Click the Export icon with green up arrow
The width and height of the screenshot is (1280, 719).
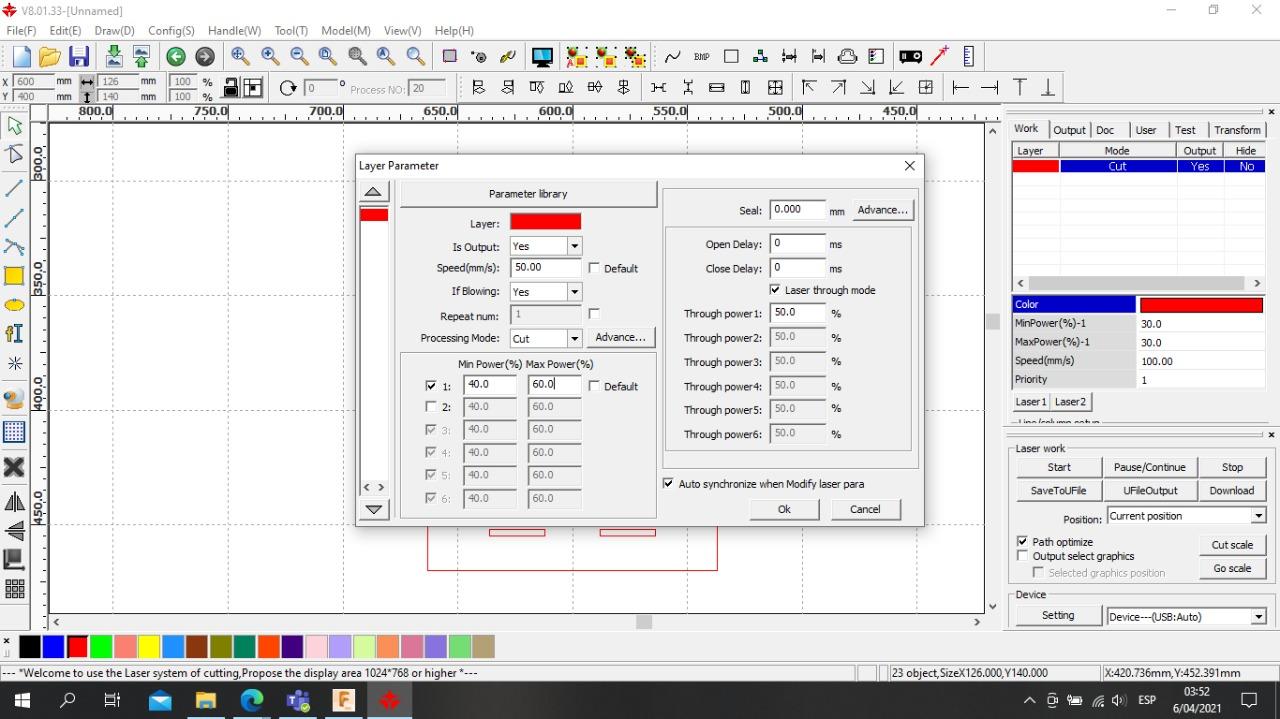click(x=141, y=57)
